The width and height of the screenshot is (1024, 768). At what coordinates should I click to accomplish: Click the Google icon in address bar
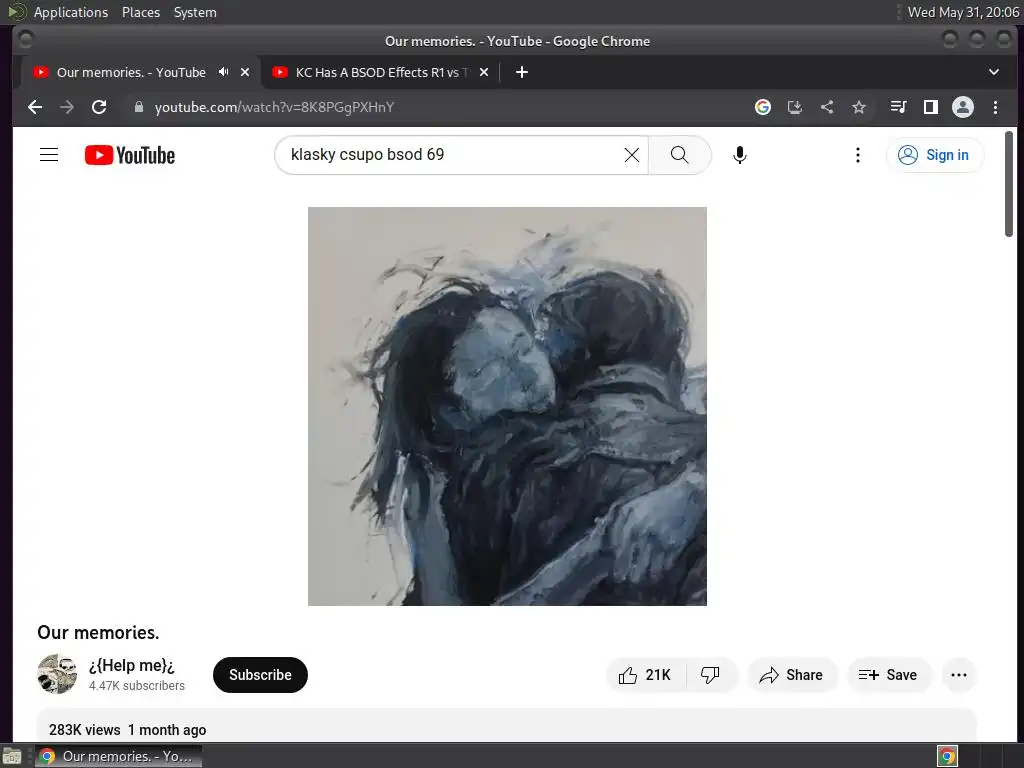coord(763,107)
